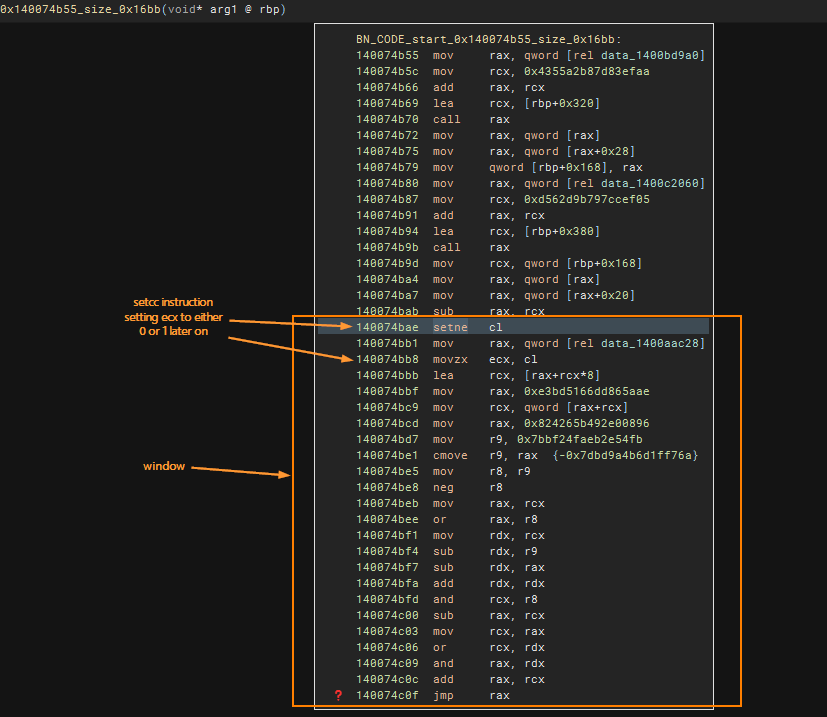
Task: Click the neg instruction at 140074be8
Action: 443,487
